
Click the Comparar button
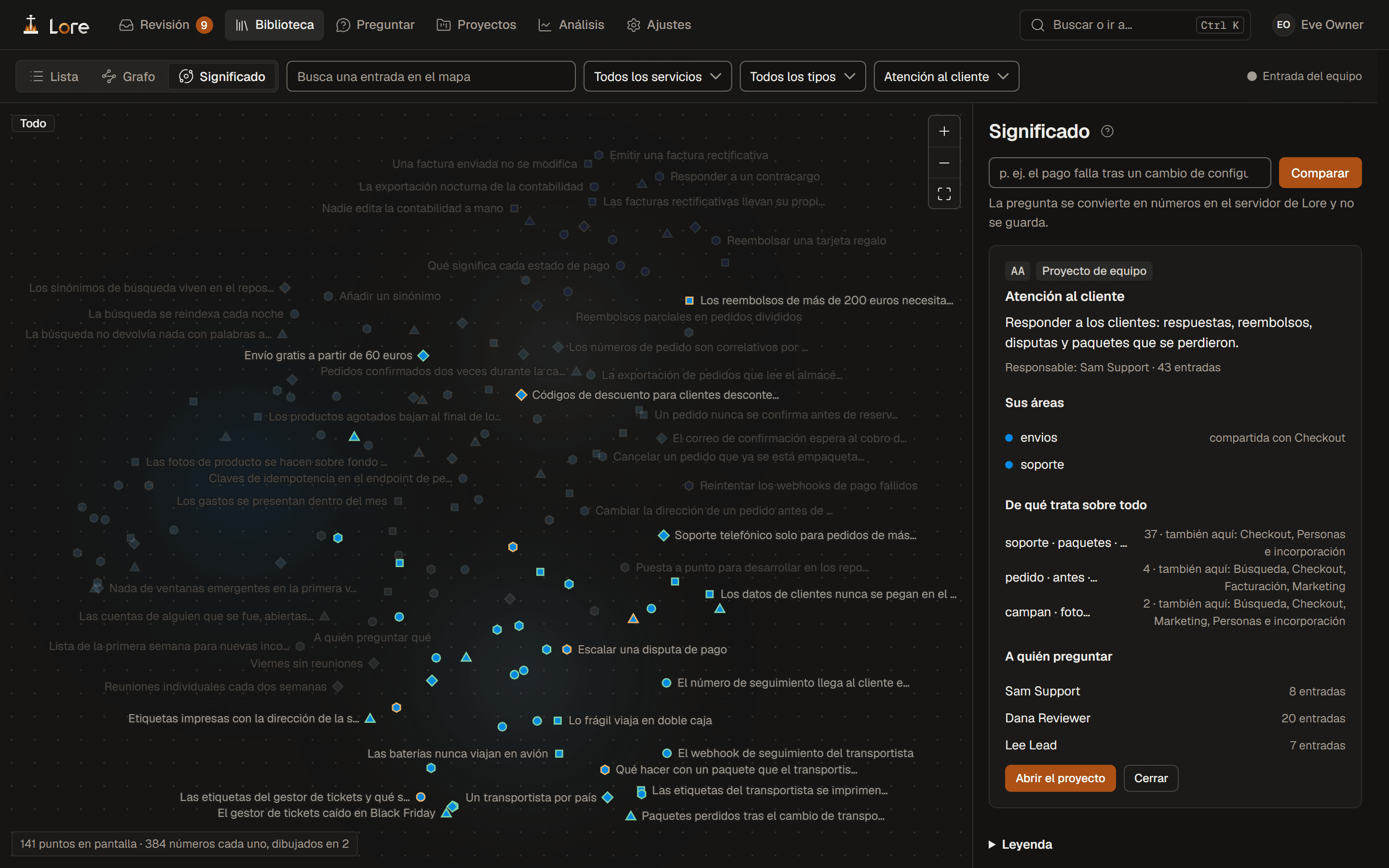pos(1320,173)
